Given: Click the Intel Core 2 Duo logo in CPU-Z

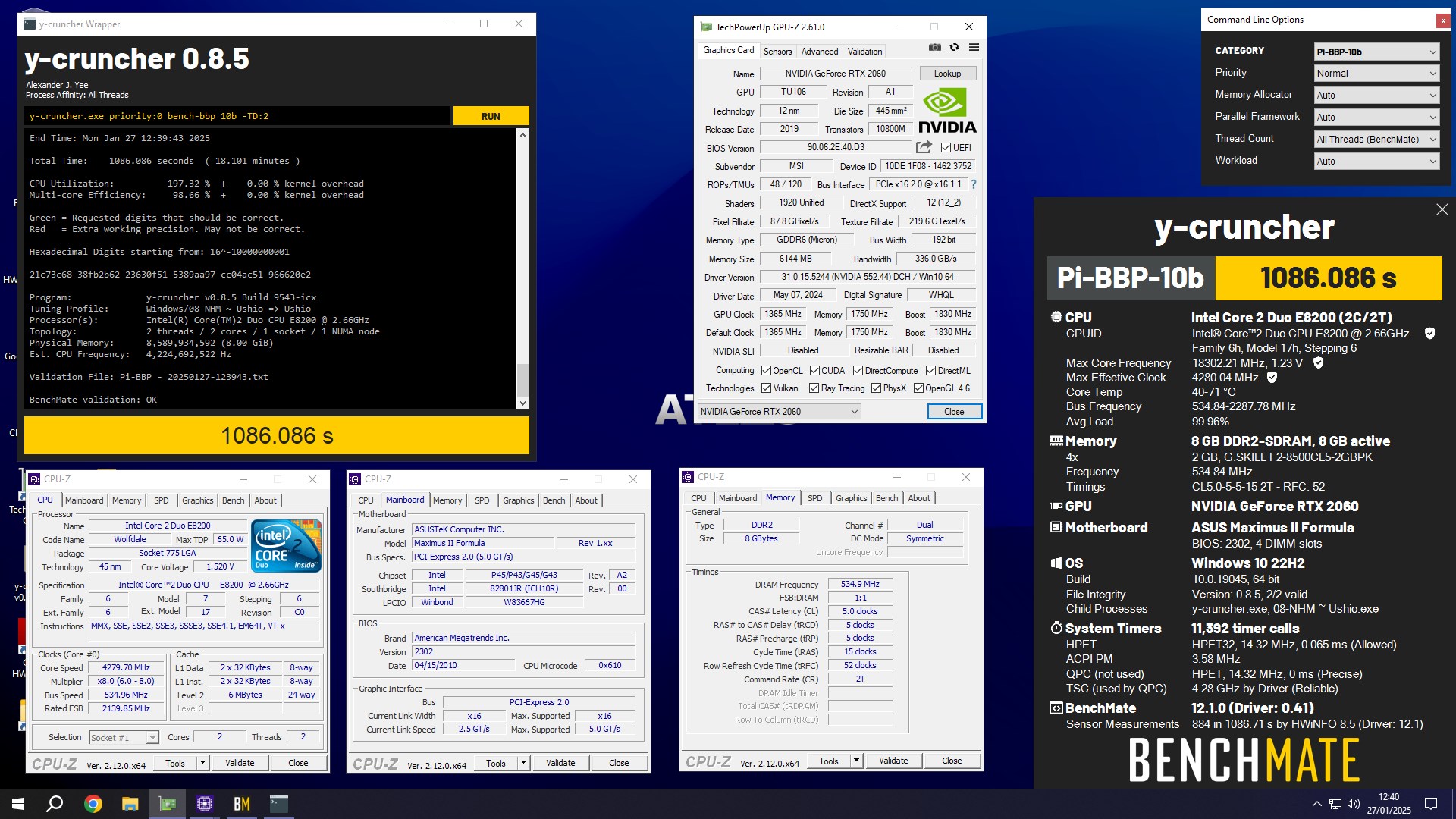Looking at the screenshot, I should pyautogui.click(x=286, y=545).
